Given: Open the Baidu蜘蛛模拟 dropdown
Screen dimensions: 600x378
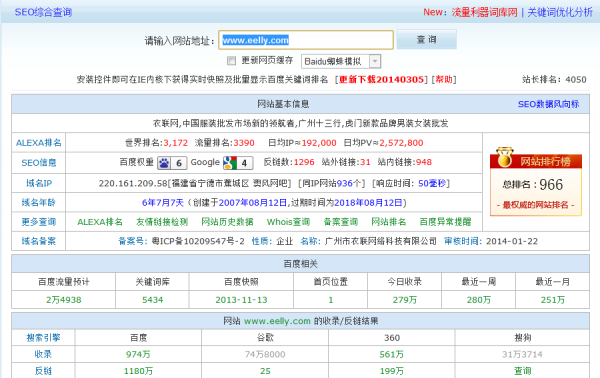Looking at the screenshot, I should pos(341,61).
